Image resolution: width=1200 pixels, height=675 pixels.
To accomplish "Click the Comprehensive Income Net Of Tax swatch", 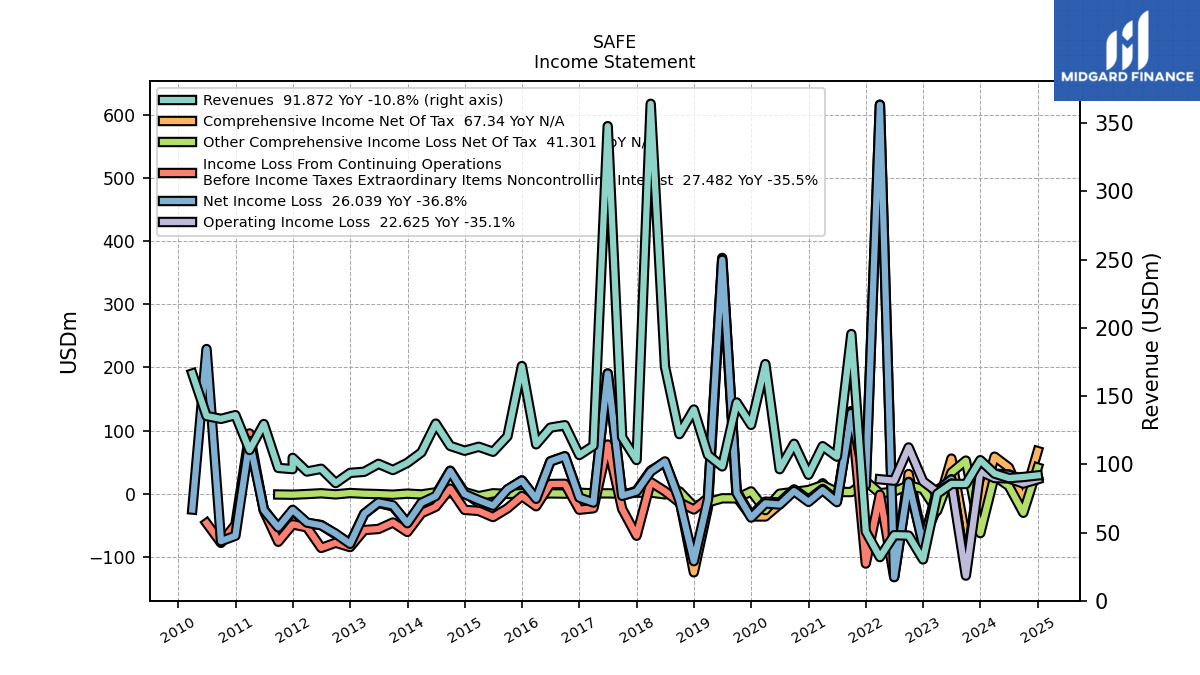I will [178, 121].
